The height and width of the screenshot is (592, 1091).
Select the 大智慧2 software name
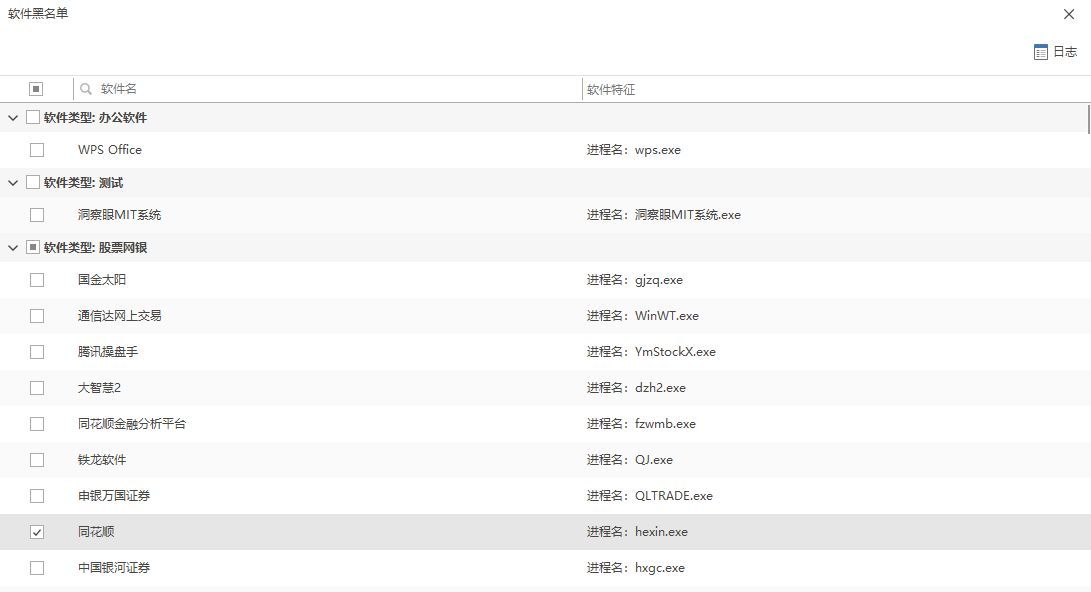[99, 388]
